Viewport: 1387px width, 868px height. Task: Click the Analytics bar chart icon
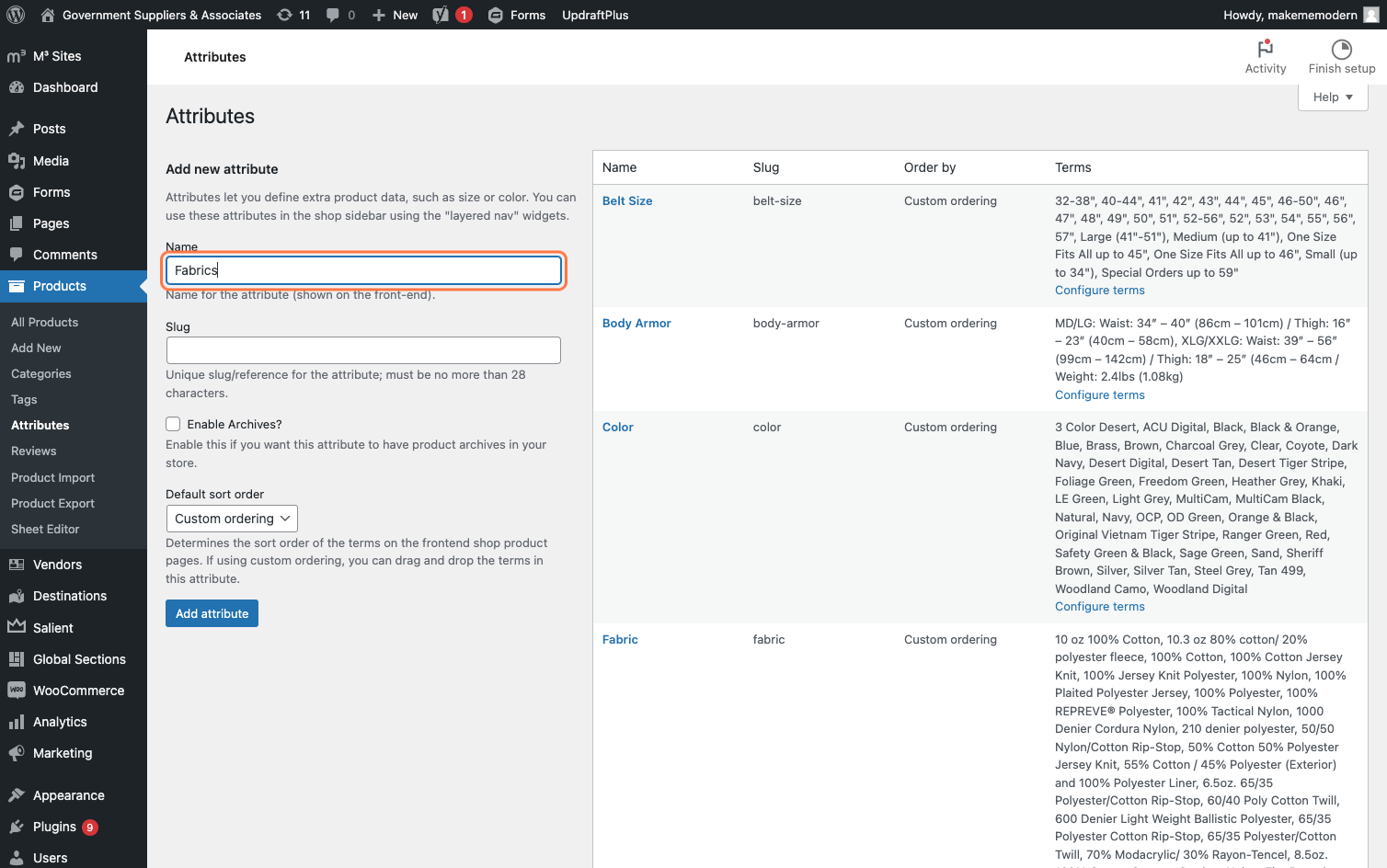tap(17, 722)
